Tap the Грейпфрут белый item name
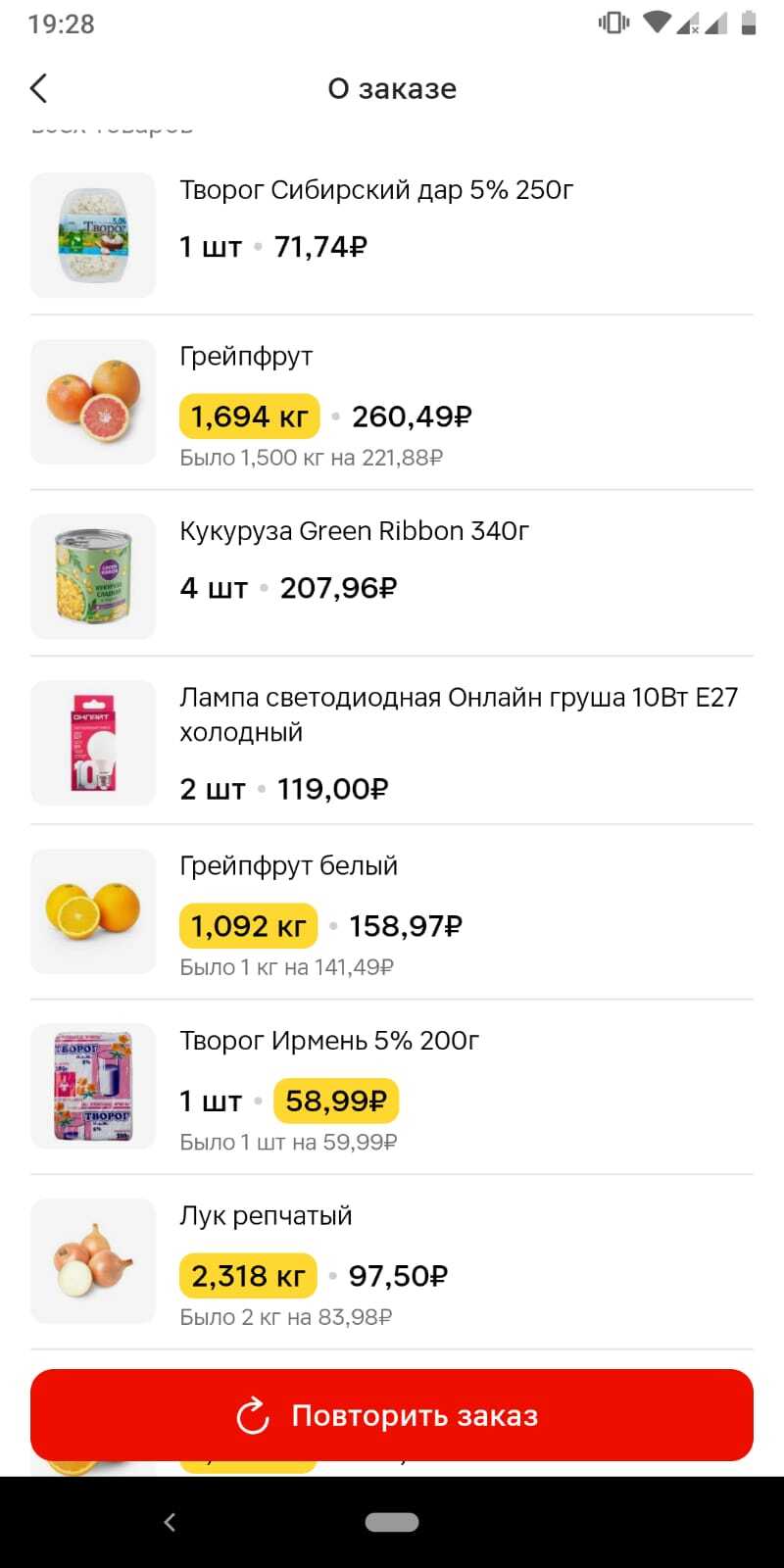Image resolution: width=784 pixels, height=1568 pixels. (288, 866)
